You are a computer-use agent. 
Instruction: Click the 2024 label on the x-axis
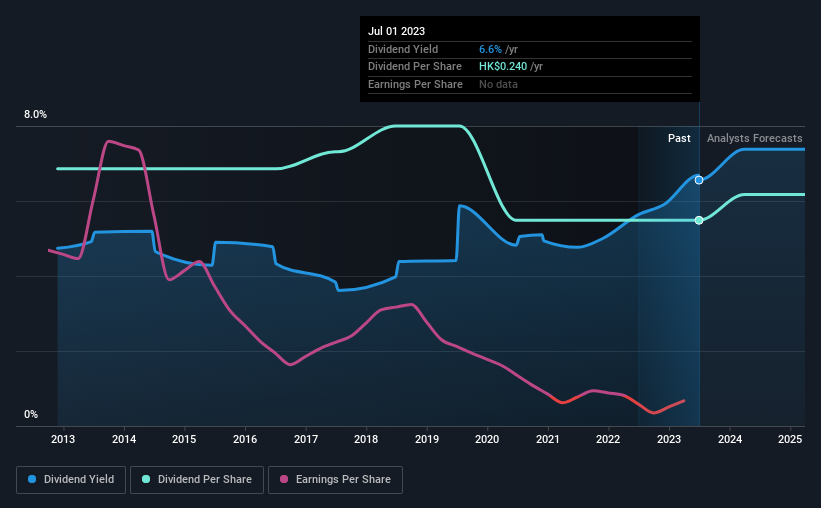(x=730, y=439)
